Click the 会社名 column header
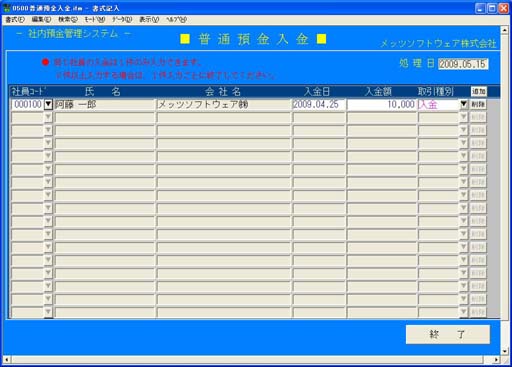This screenshot has height=367, width=512. pos(223,91)
